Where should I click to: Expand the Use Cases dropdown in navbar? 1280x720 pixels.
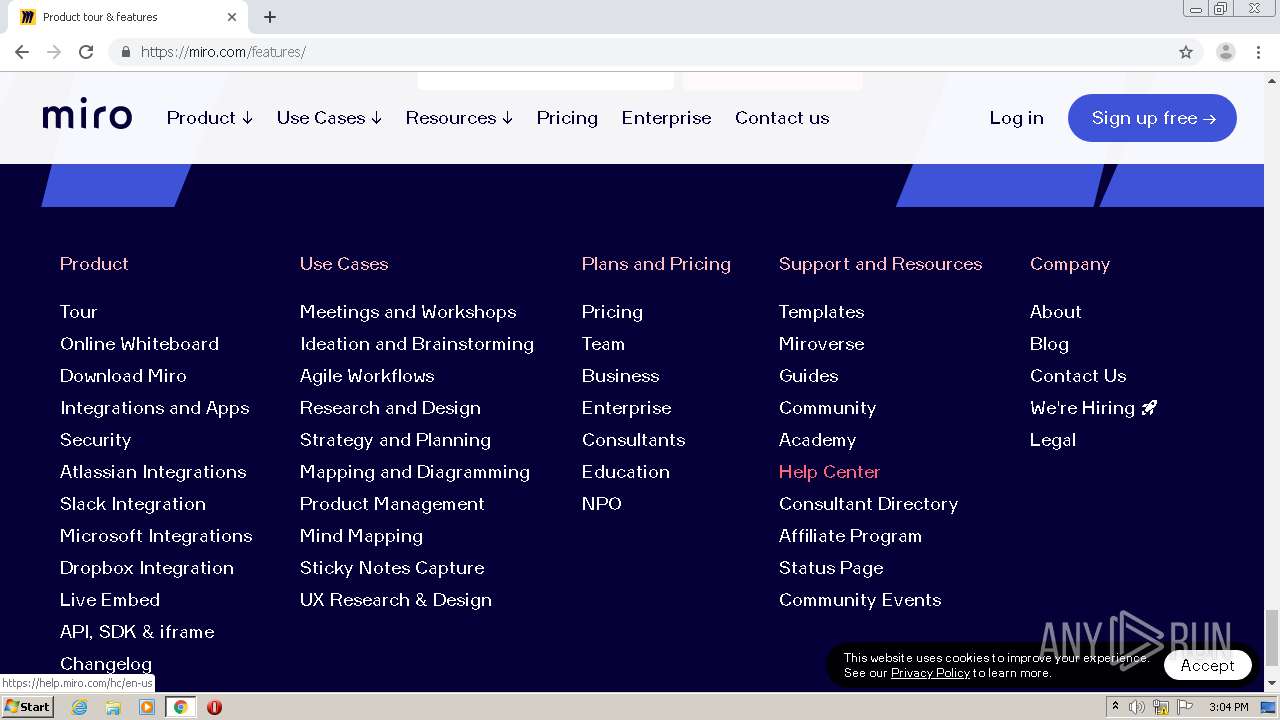click(x=329, y=118)
